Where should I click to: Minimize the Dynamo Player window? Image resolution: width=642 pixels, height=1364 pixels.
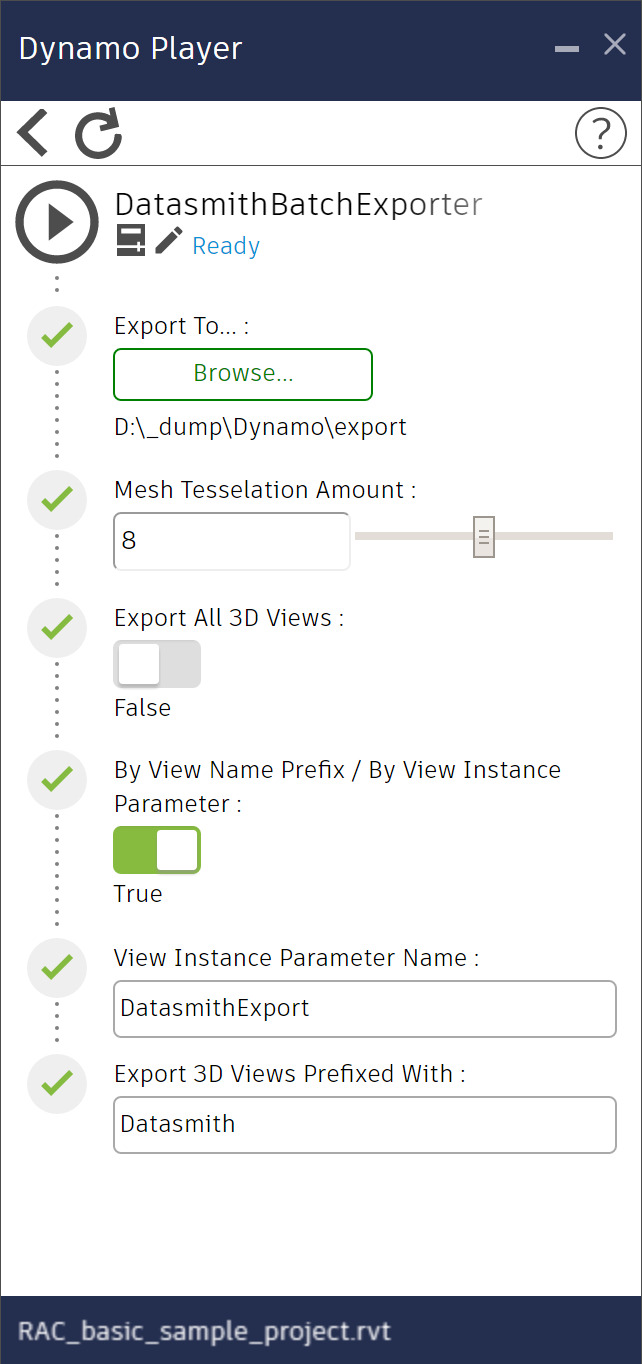pos(567,48)
